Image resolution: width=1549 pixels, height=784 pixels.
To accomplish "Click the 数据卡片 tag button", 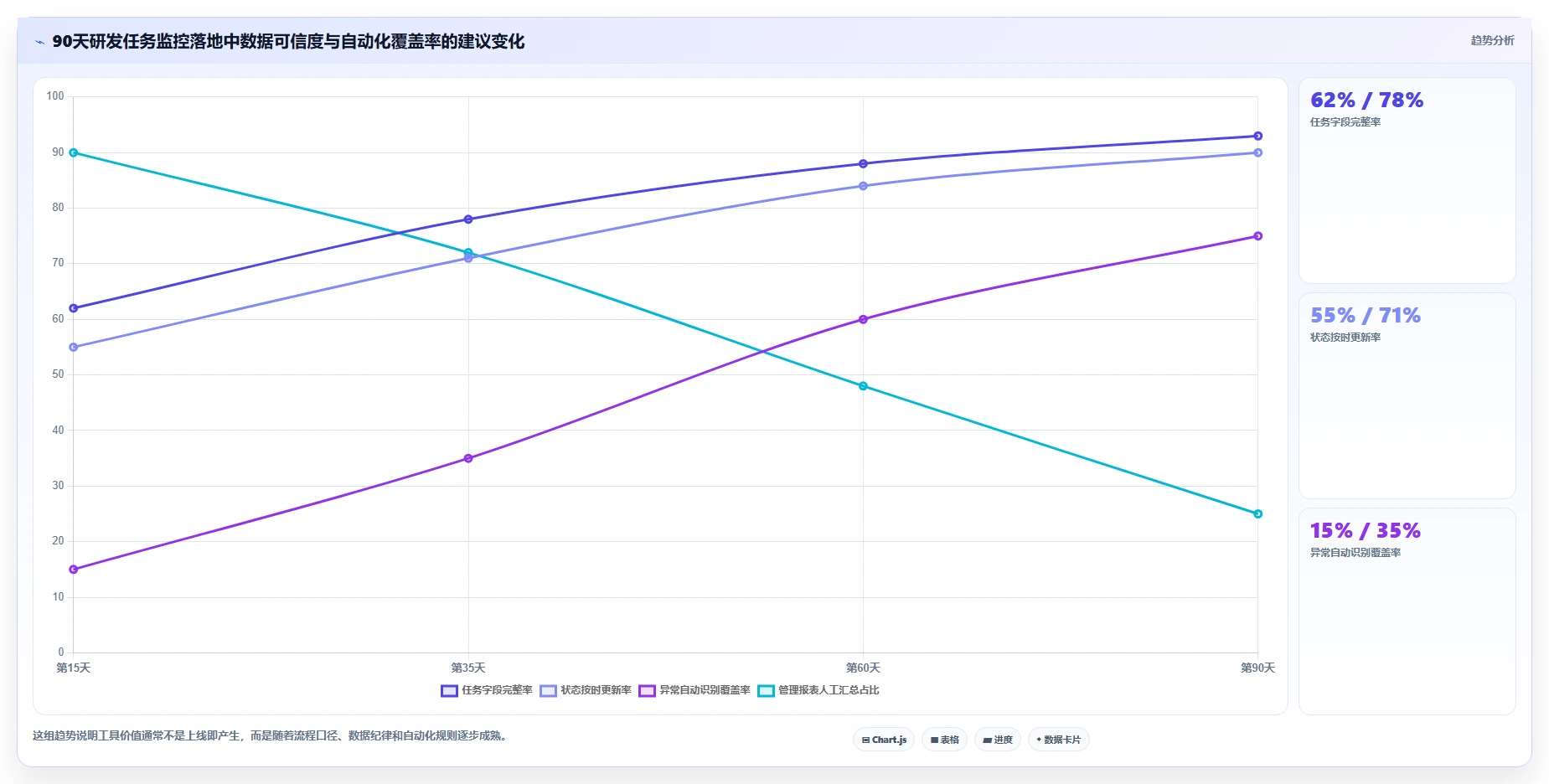I will pyautogui.click(x=1058, y=740).
